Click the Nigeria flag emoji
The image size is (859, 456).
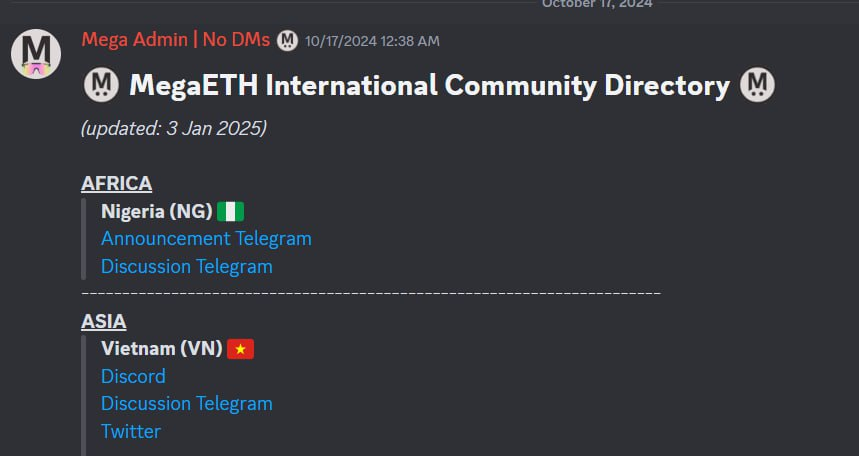231,211
